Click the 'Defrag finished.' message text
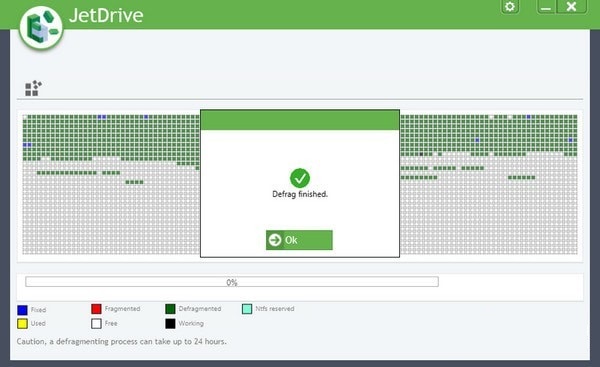Image resolution: width=600 pixels, height=367 pixels. coord(300,194)
